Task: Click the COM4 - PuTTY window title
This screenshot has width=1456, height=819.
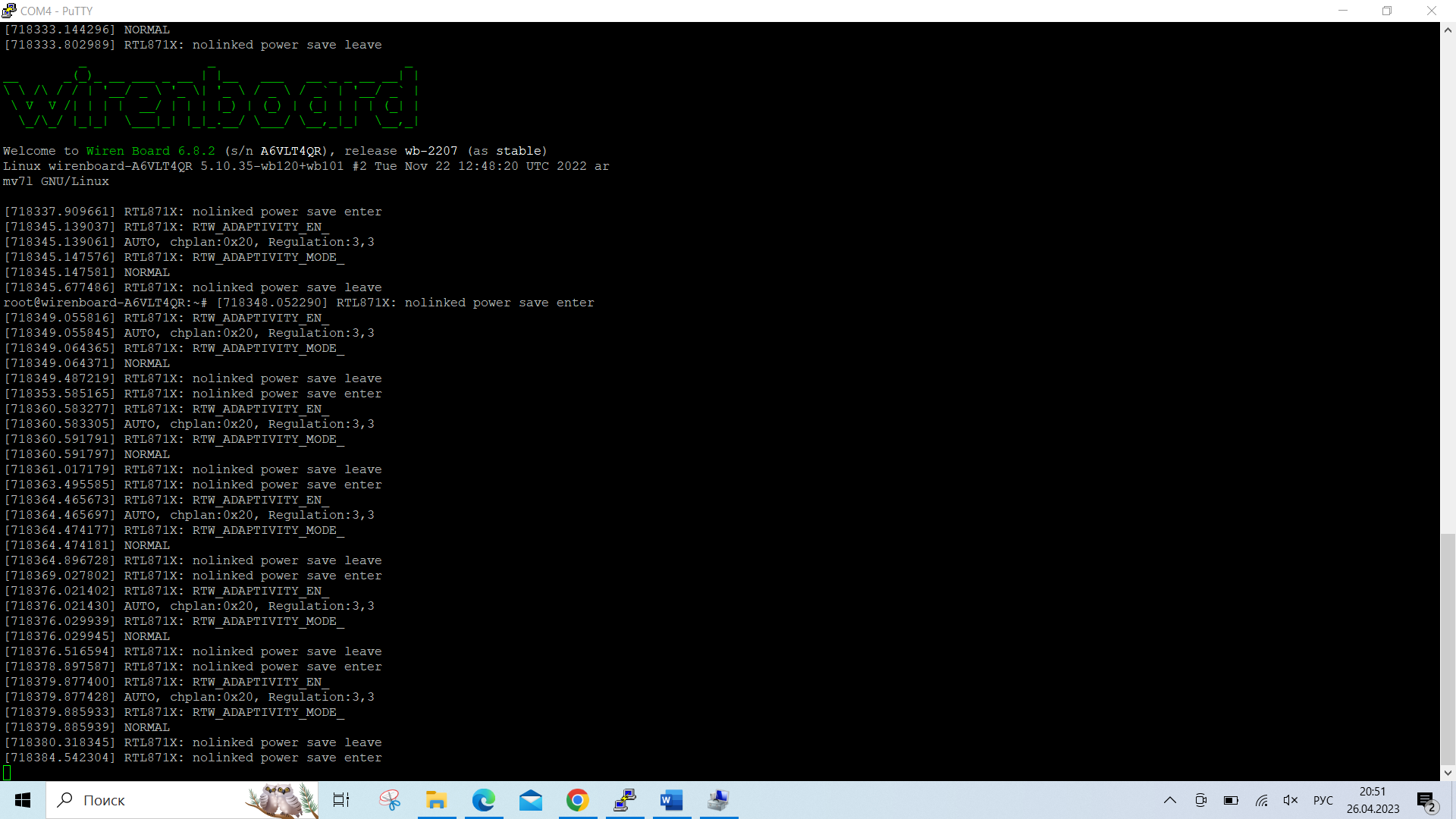Action: 56,11
